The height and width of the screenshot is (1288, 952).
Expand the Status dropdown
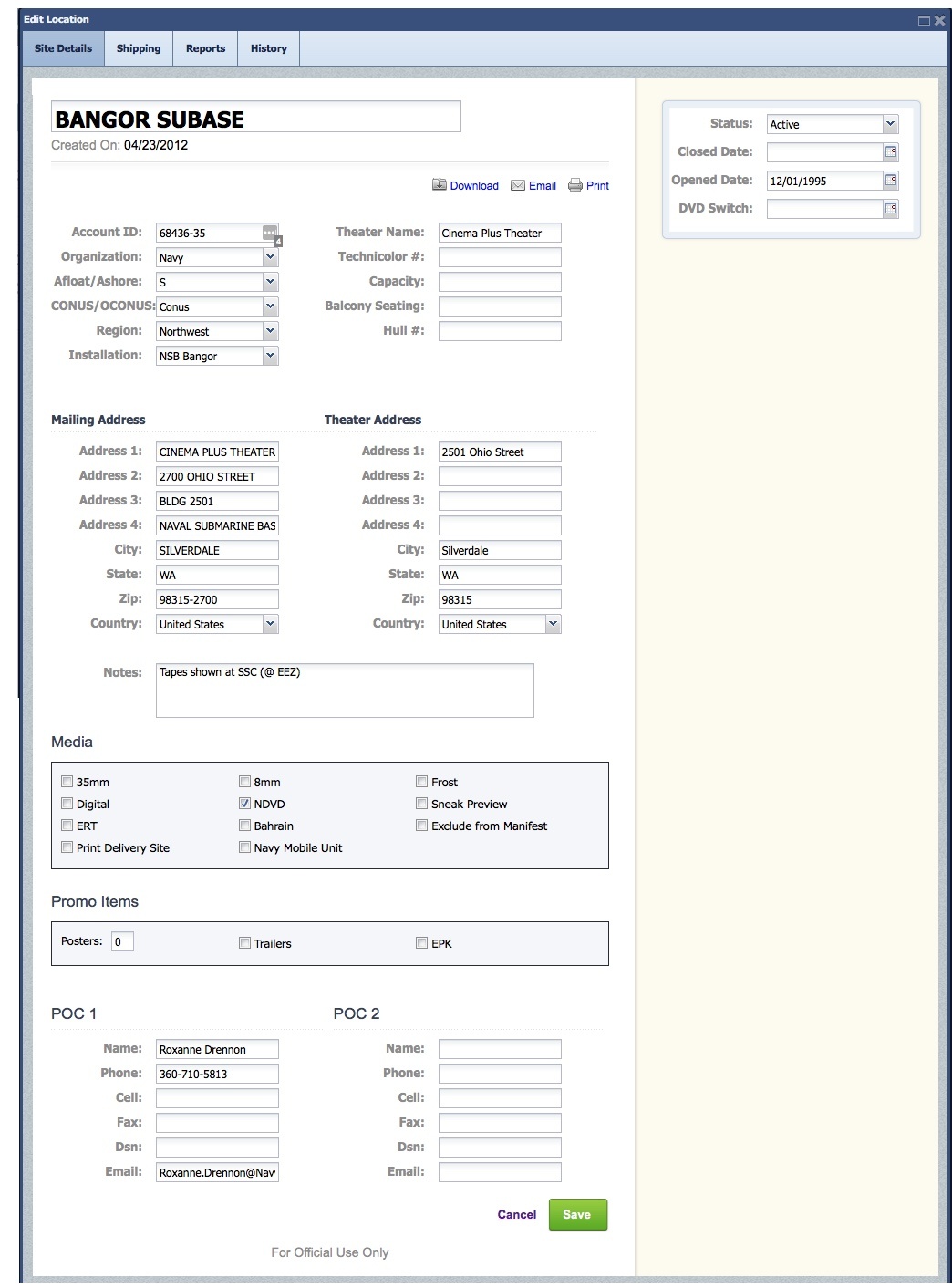pyautogui.click(x=890, y=124)
